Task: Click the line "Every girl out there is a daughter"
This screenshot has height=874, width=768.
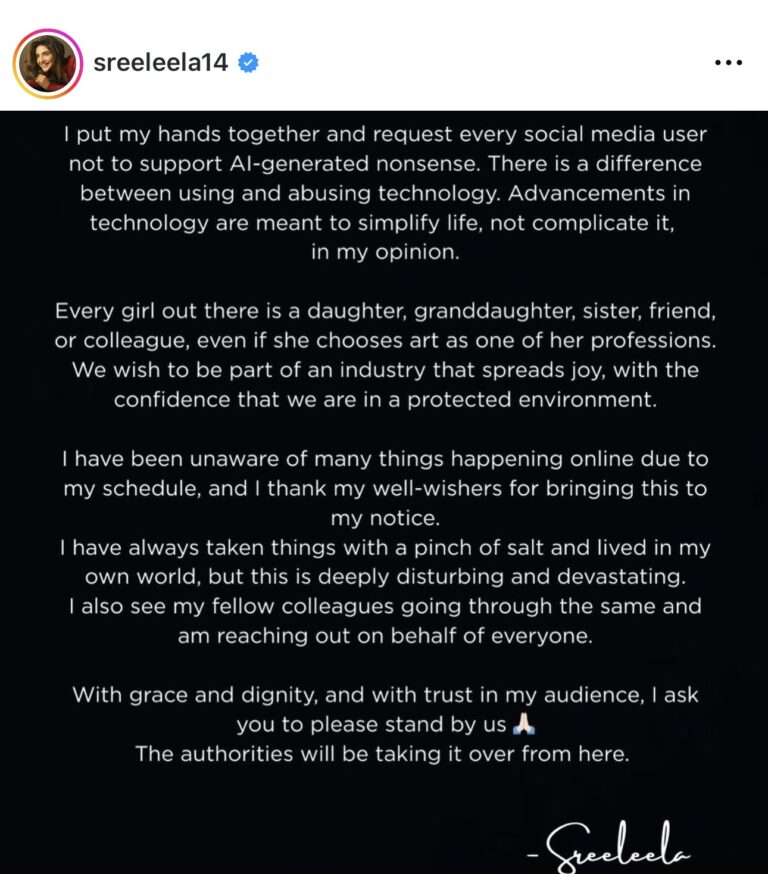Action: (x=385, y=312)
